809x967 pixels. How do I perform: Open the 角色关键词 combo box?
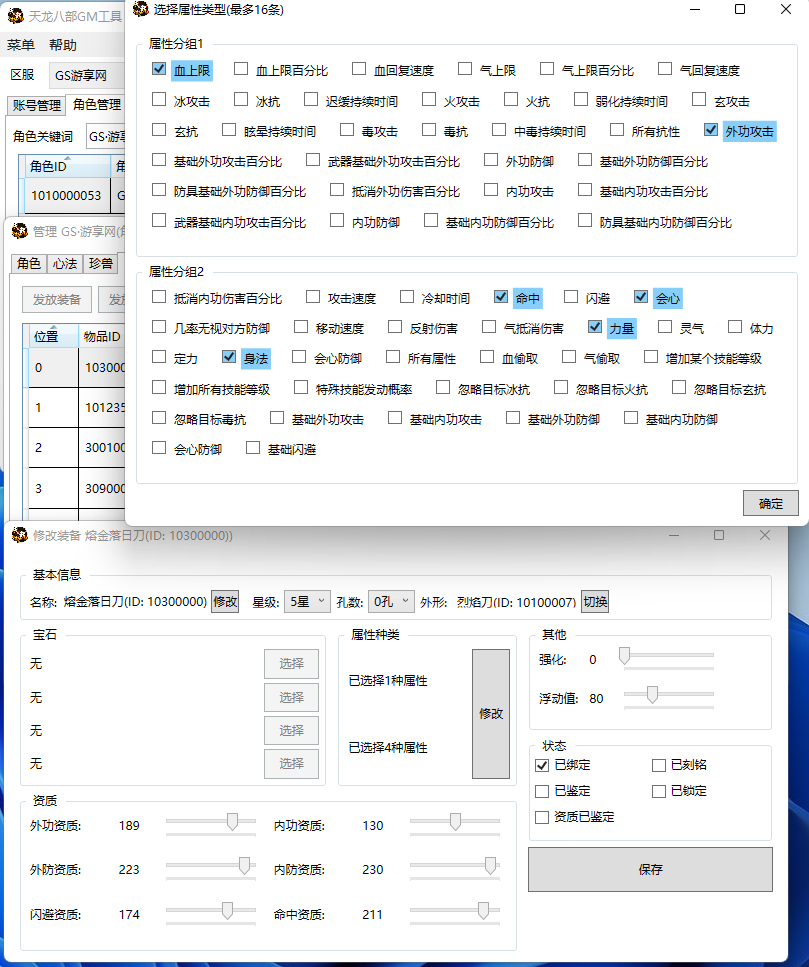[104, 137]
